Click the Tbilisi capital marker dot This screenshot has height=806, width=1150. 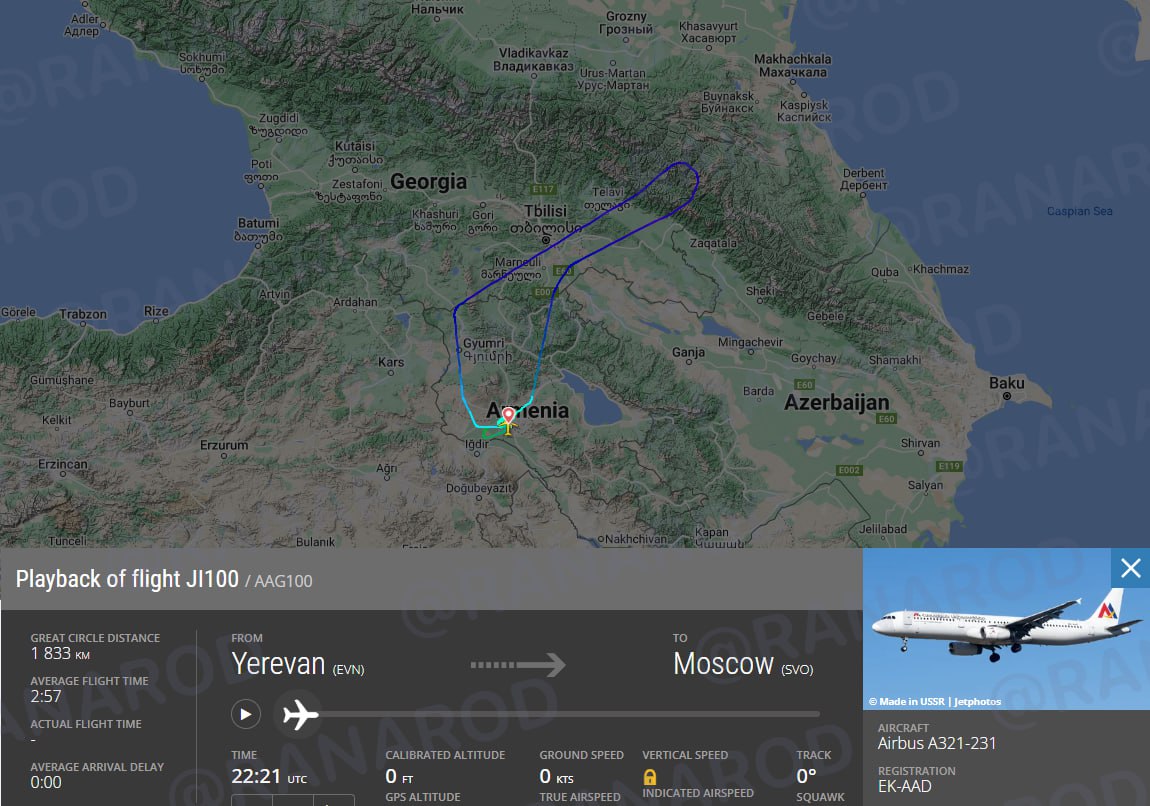click(x=546, y=240)
